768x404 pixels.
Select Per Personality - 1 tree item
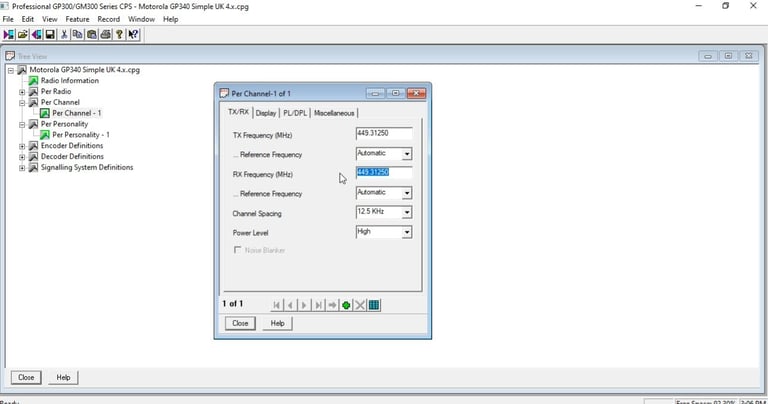point(81,135)
